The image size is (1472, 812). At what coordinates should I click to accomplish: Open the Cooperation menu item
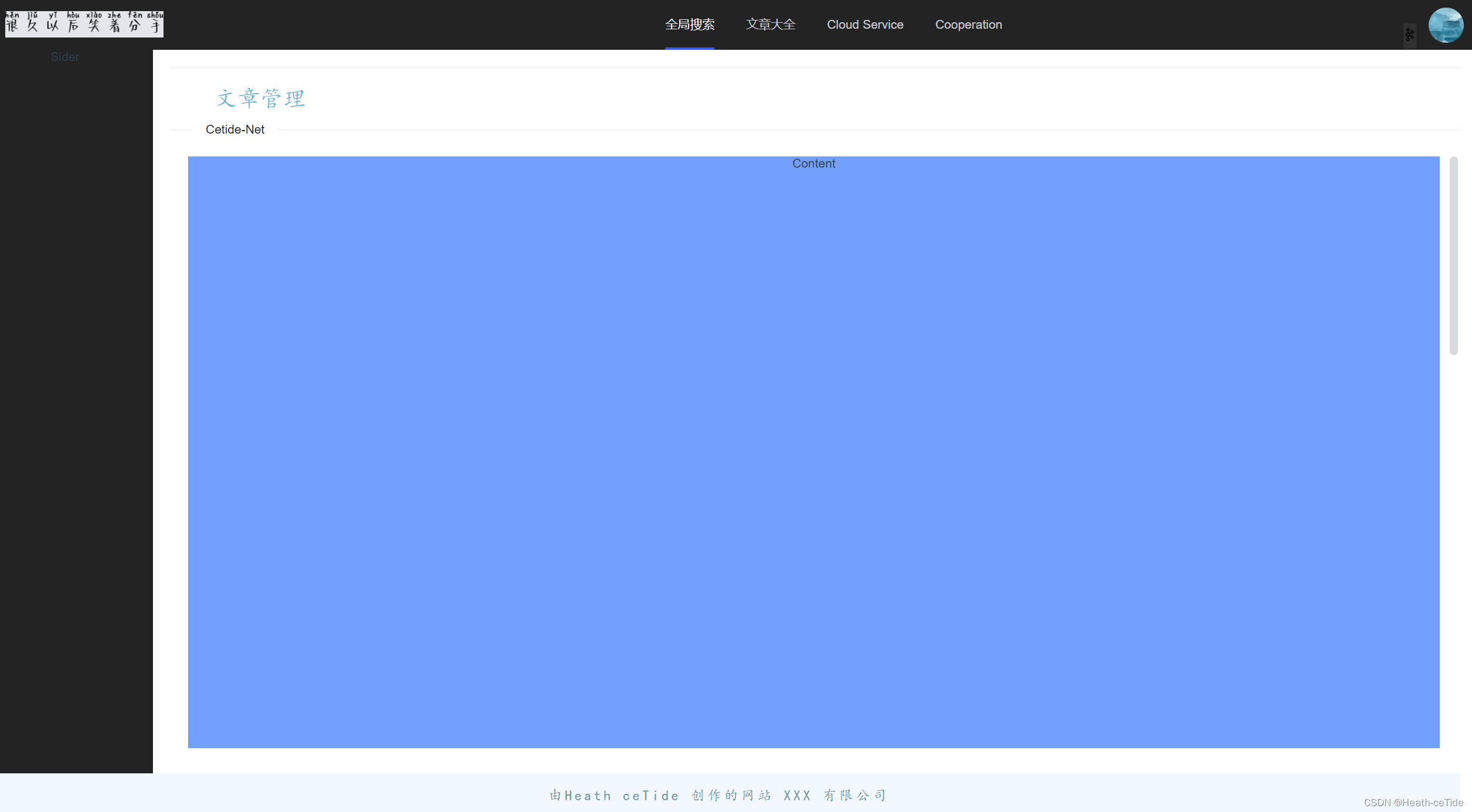(968, 25)
